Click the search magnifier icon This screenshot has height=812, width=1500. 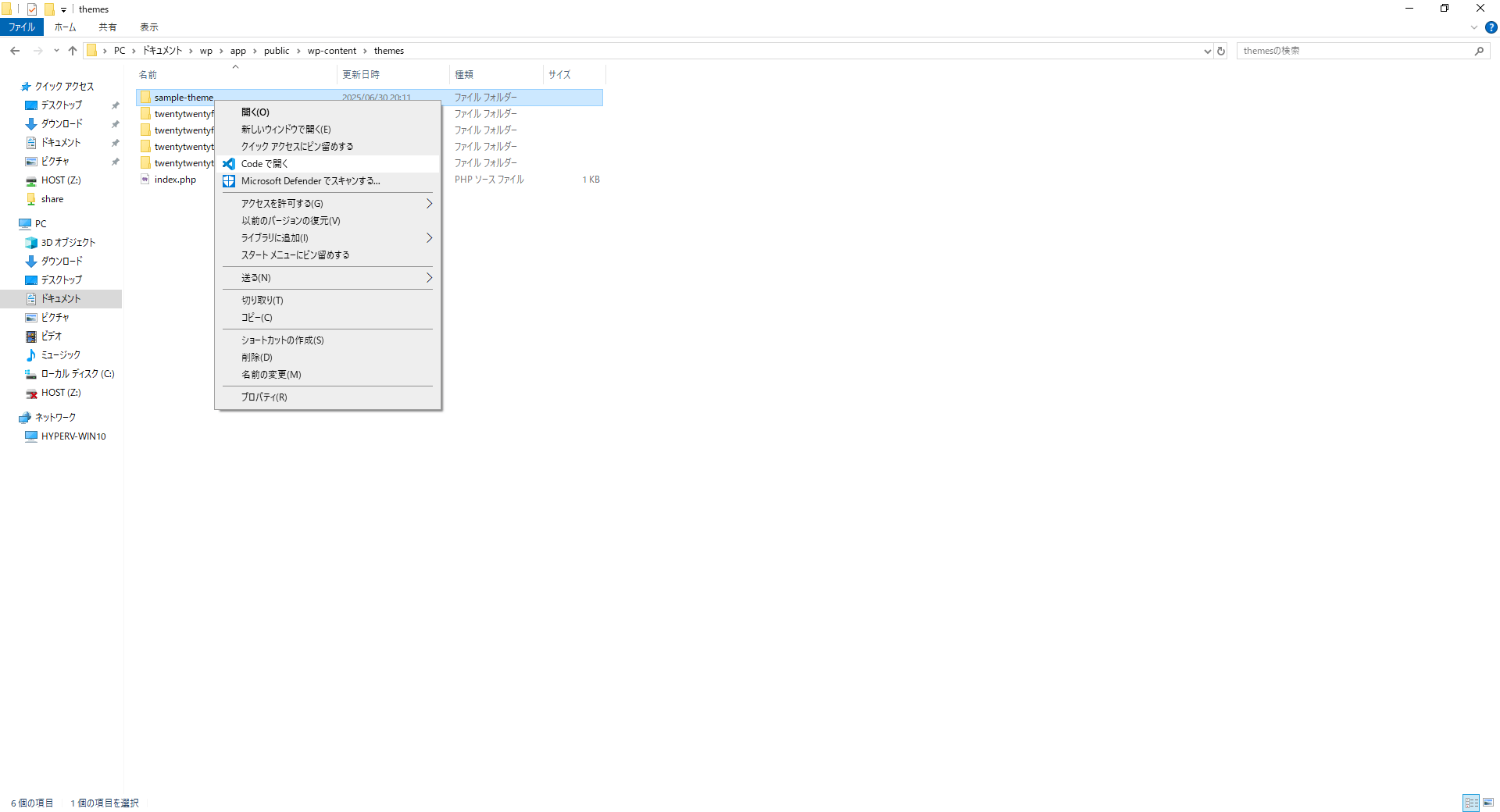[1479, 51]
